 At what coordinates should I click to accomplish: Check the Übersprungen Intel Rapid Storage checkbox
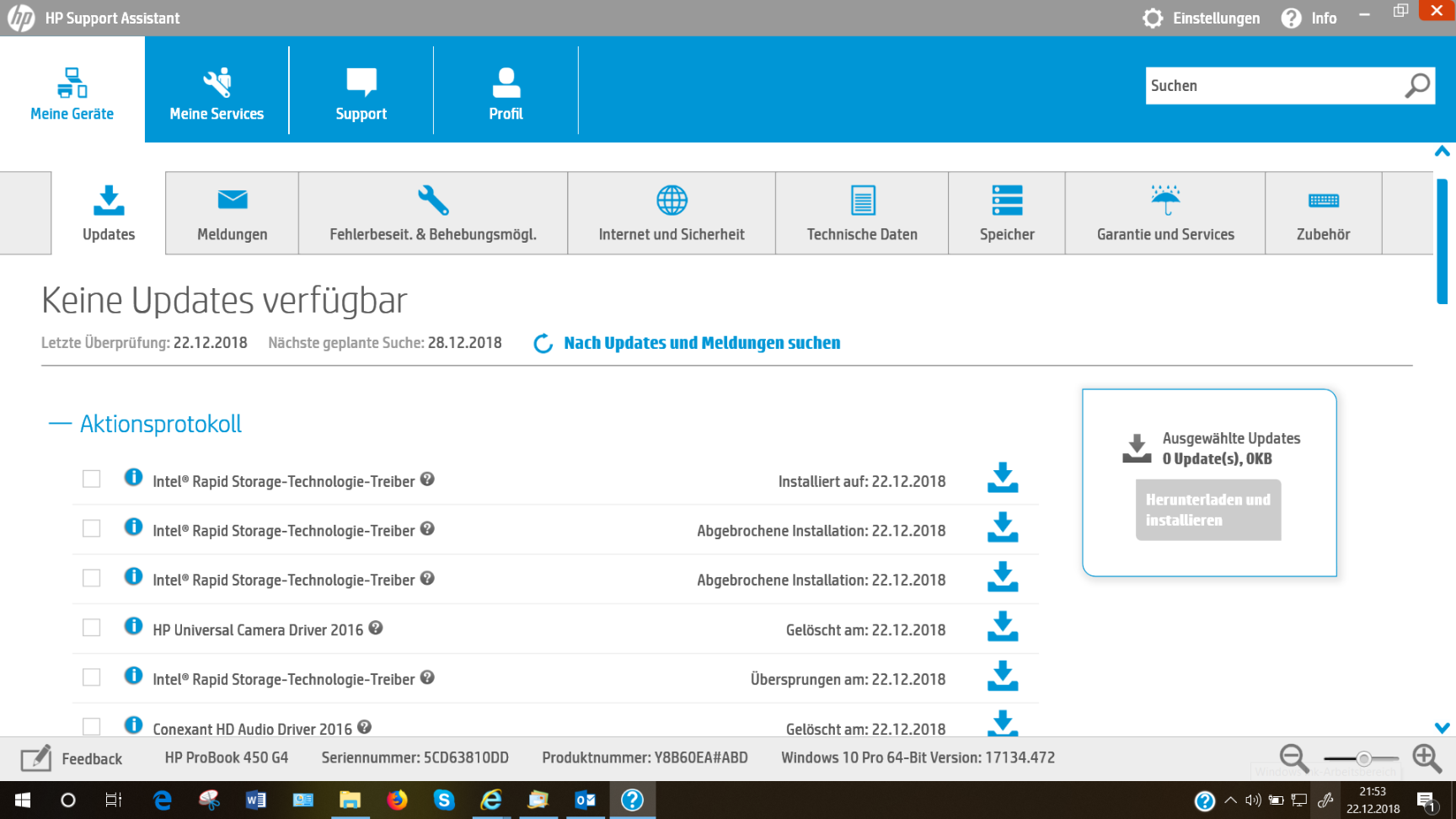pyautogui.click(x=91, y=677)
